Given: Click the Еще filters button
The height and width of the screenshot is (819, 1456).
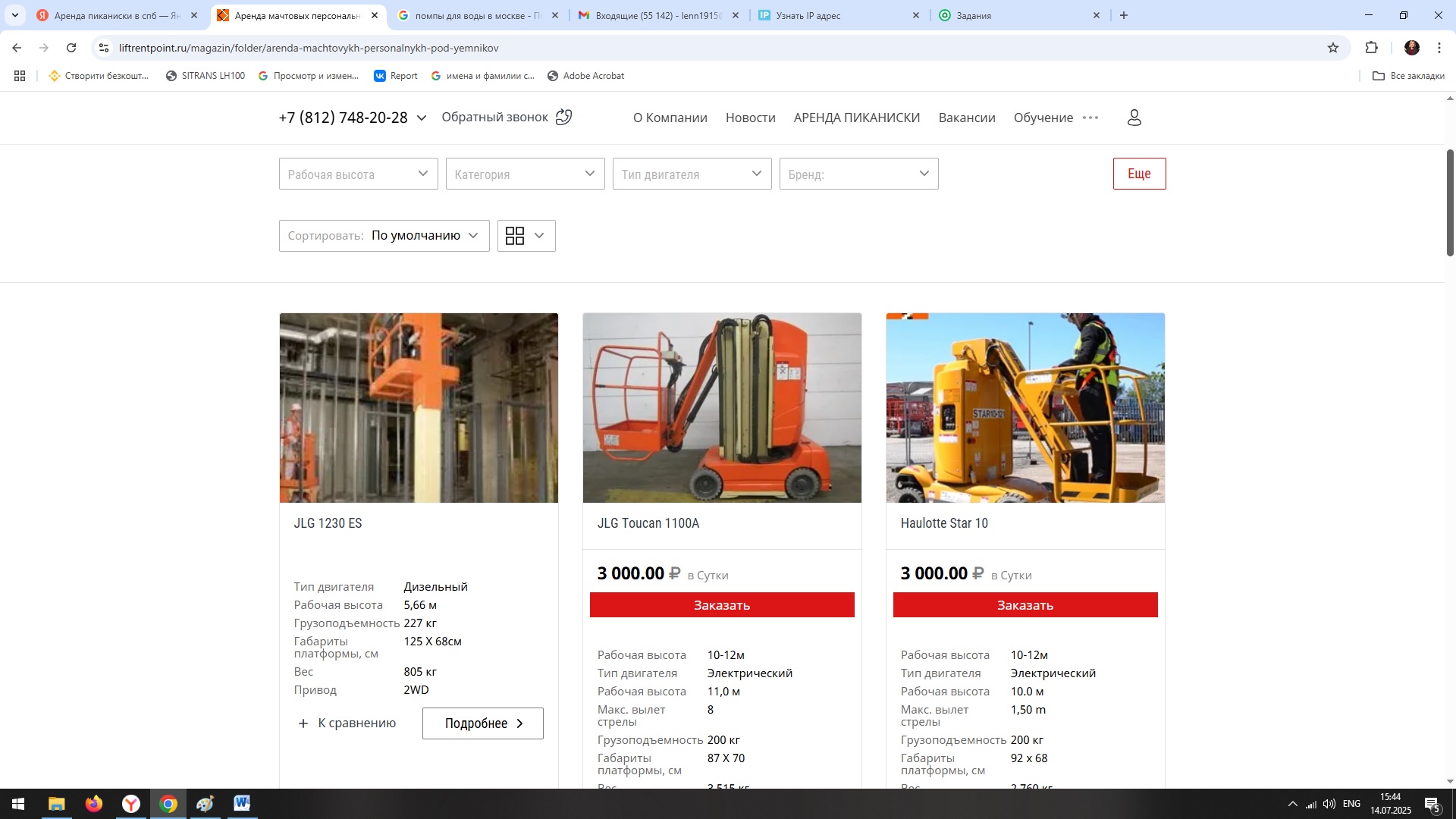Looking at the screenshot, I should click(x=1139, y=174).
